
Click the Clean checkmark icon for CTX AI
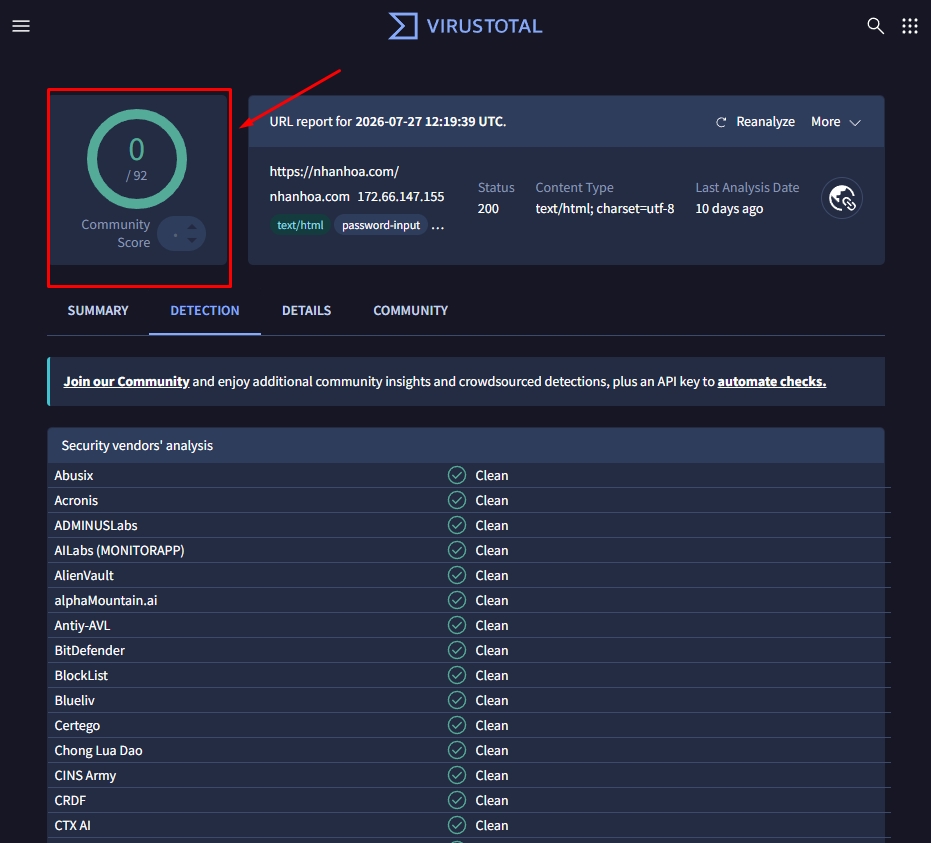point(457,825)
